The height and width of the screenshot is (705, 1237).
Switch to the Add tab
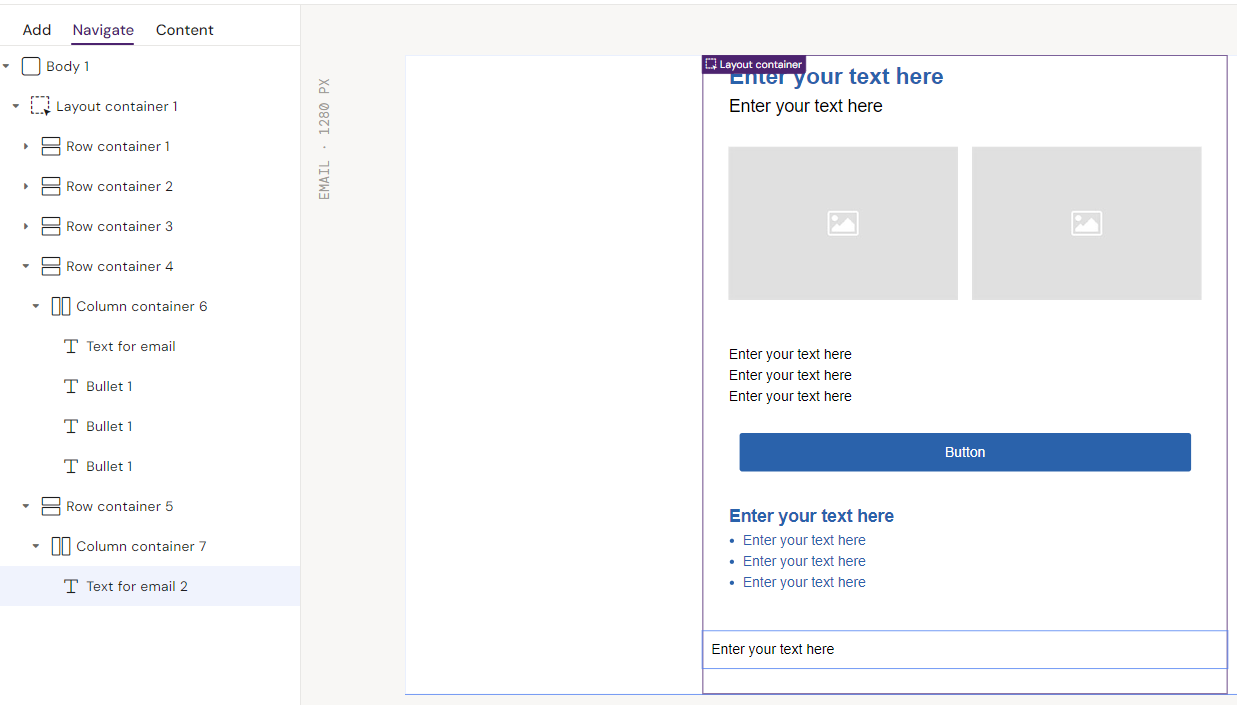pyautogui.click(x=37, y=30)
